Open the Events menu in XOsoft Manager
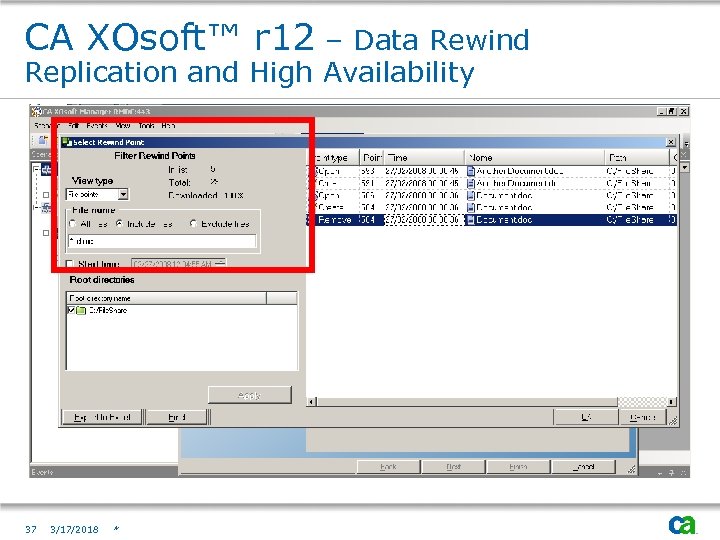Viewport: 720px width, 540px height. click(96, 125)
